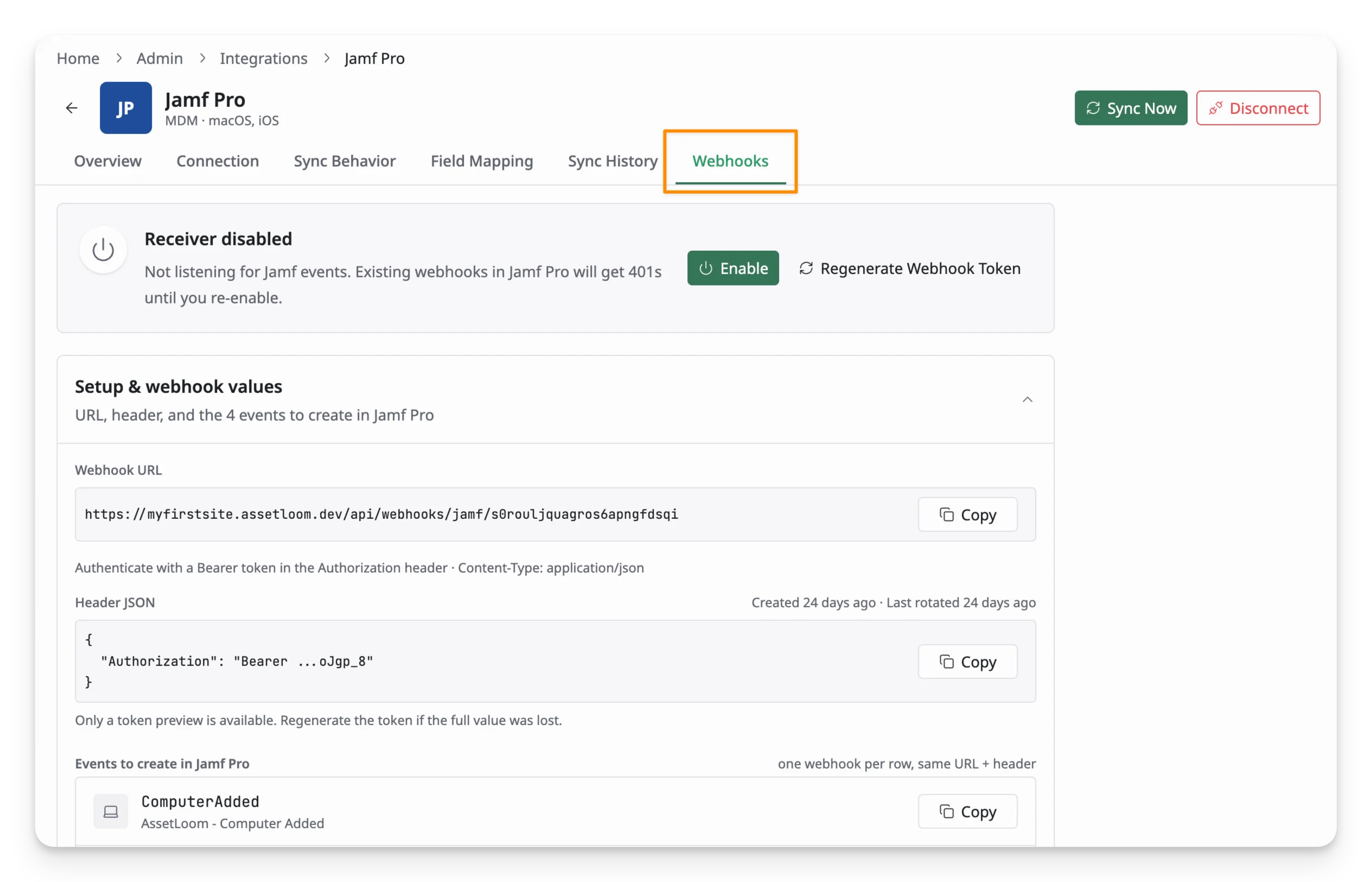Screen dimensions: 1372x882
Task: Open the Overview tab
Action: pos(107,161)
